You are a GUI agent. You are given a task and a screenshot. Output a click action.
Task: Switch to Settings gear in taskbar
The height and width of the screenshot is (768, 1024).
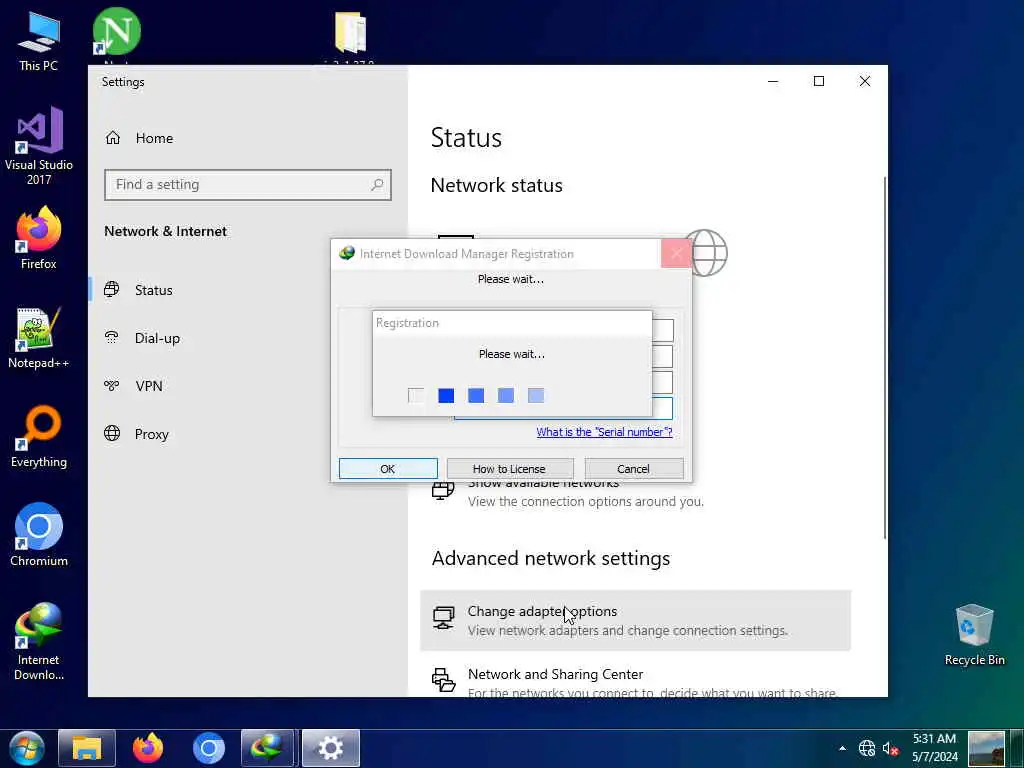pos(330,748)
